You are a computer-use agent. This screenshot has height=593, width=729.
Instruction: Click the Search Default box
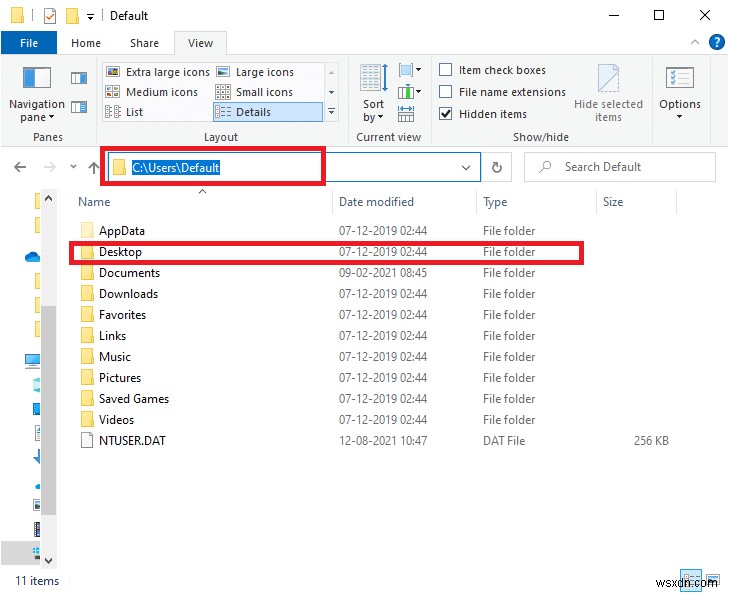pyautogui.click(x=620, y=167)
